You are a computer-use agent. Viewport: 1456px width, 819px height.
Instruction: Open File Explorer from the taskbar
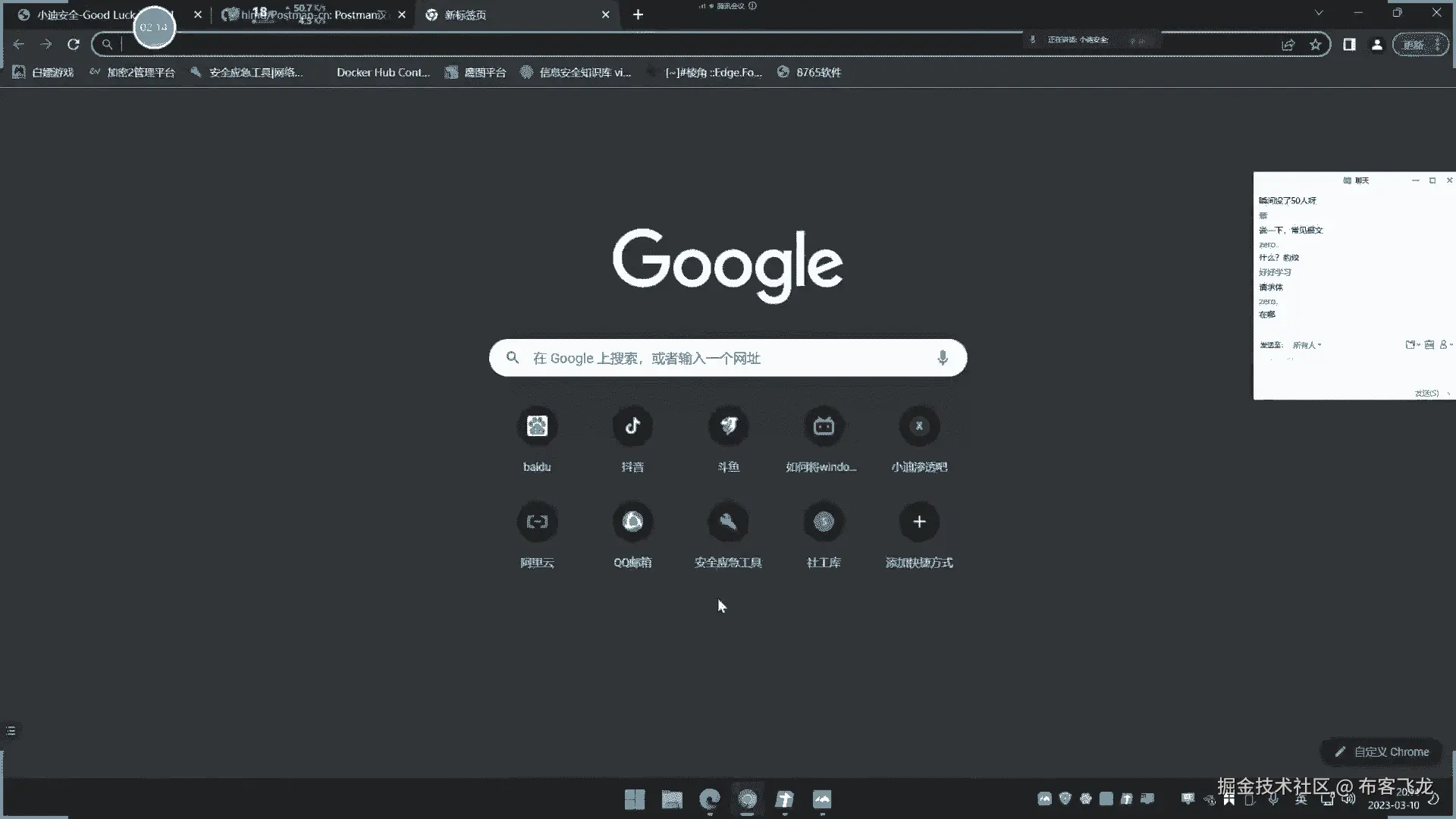pos(672,799)
